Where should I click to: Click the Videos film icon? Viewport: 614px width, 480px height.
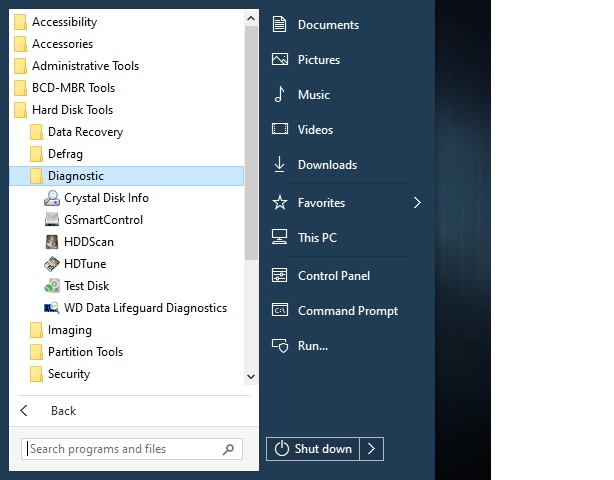tap(280, 129)
